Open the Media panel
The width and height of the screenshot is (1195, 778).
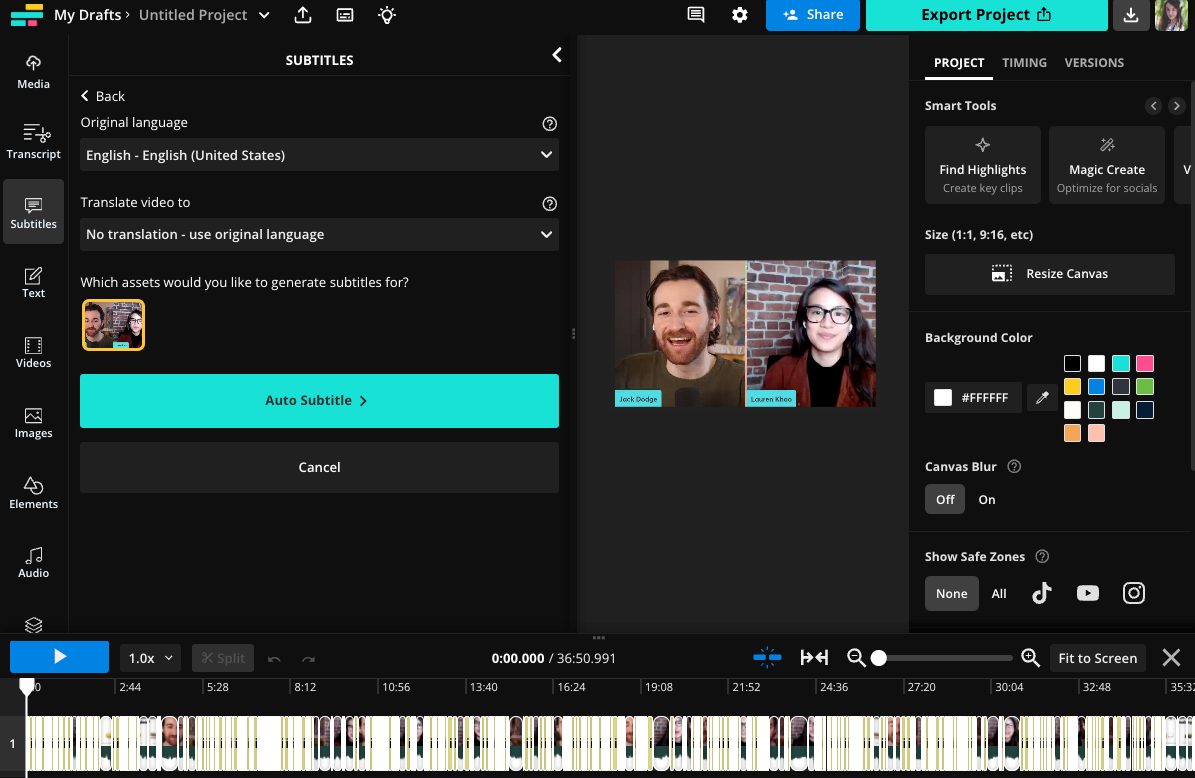click(x=33, y=70)
